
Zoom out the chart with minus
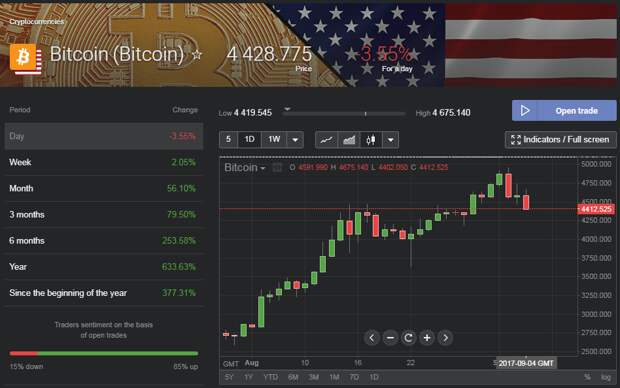click(390, 338)
